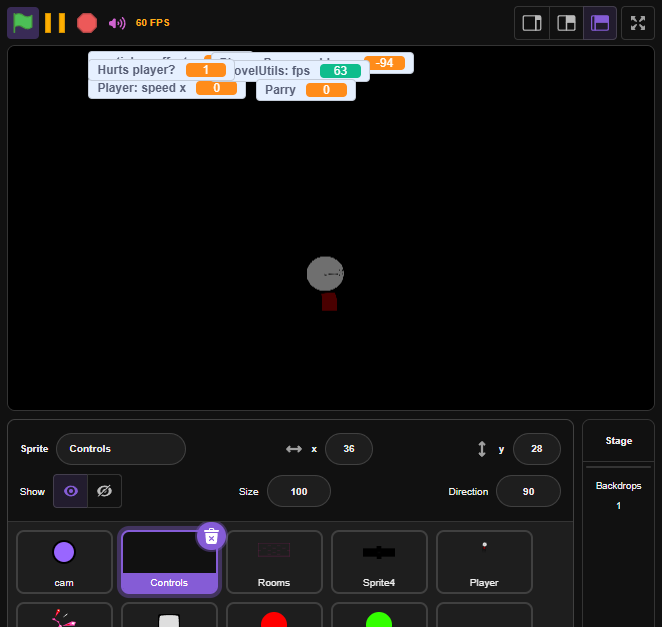This screenshot has width=662, height=627.
Task: Select the cam sprite
Action: point(64,562)
